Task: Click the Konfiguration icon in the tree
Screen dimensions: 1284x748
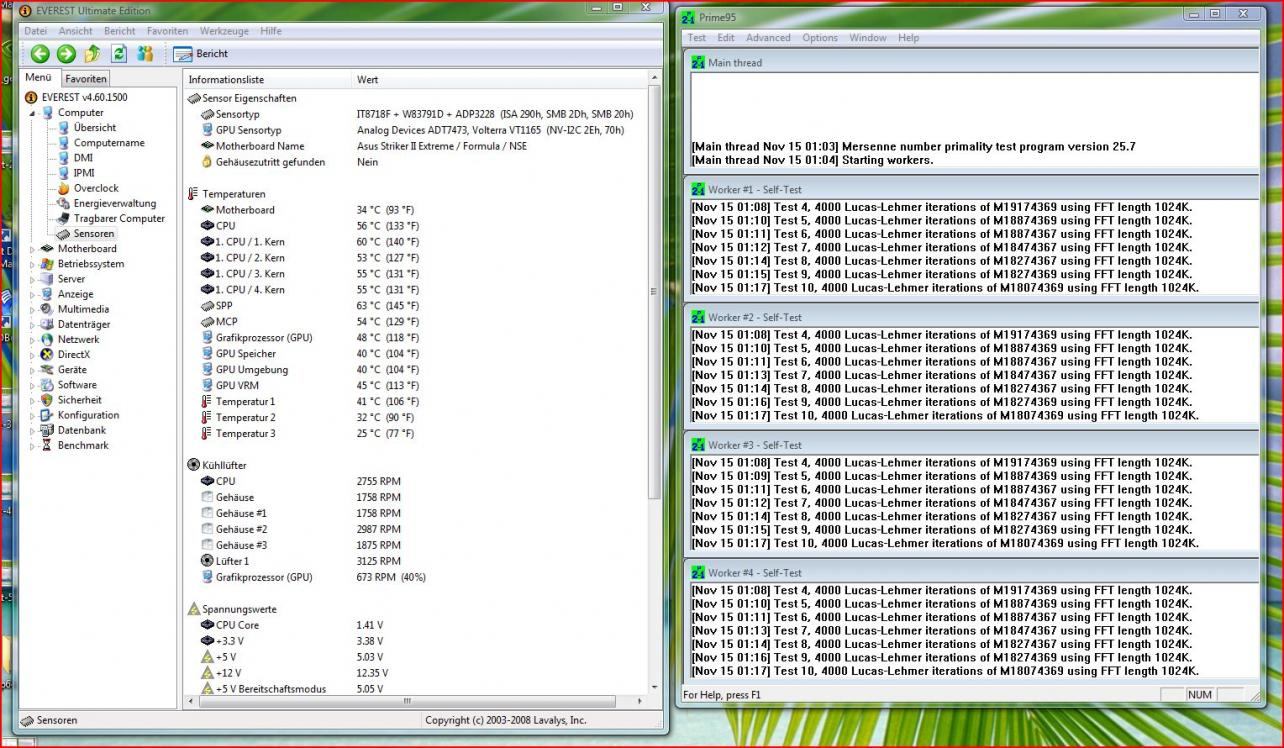Action: [47, 415]
